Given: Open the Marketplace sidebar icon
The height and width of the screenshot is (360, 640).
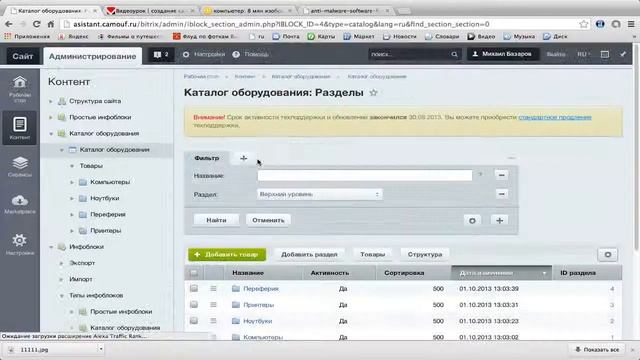Looking at the screenshot, I should pos(20,204).
